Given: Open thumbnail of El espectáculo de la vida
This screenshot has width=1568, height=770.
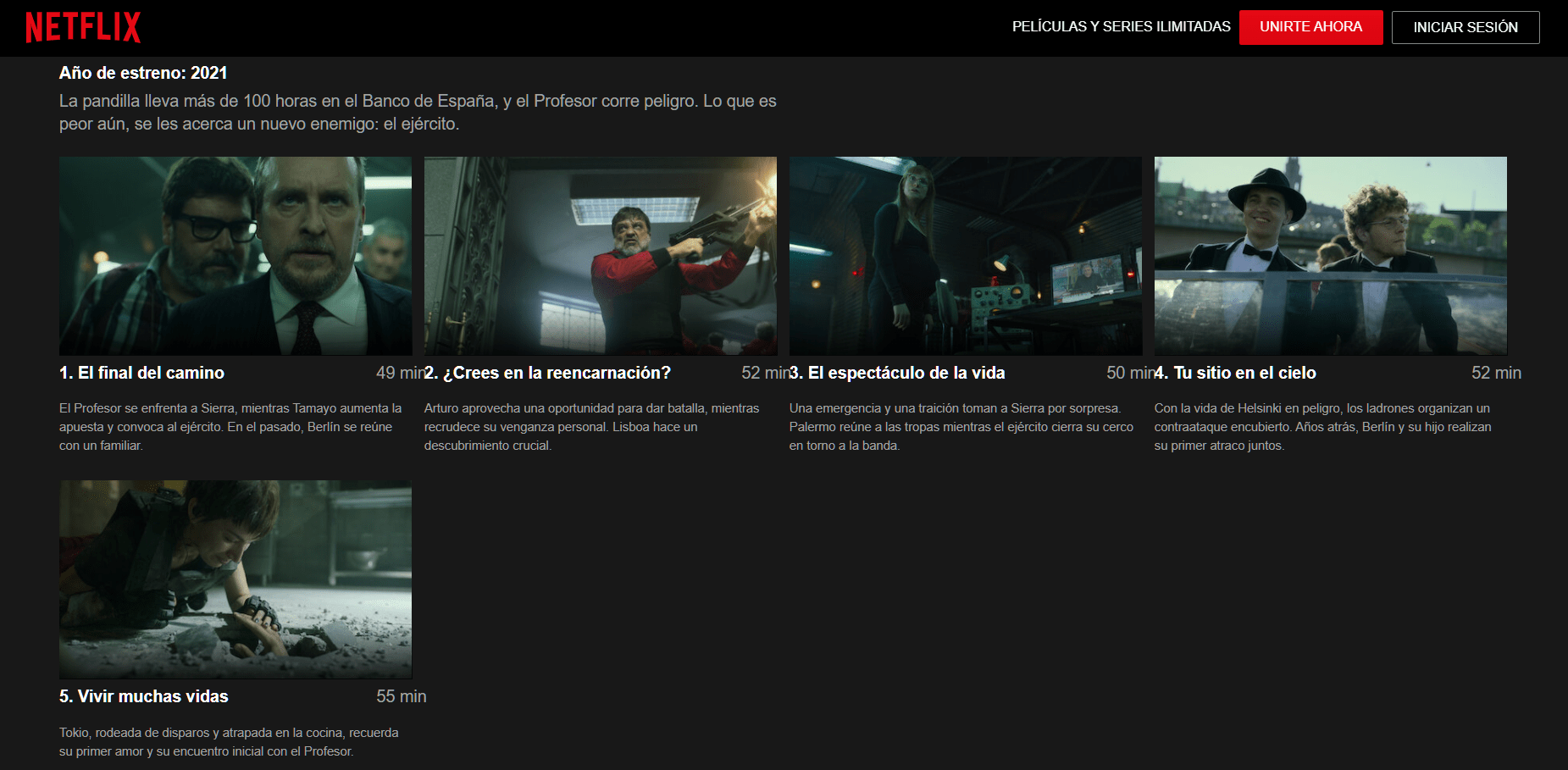Looking at the screenshot, I should [x=966, y=256].
